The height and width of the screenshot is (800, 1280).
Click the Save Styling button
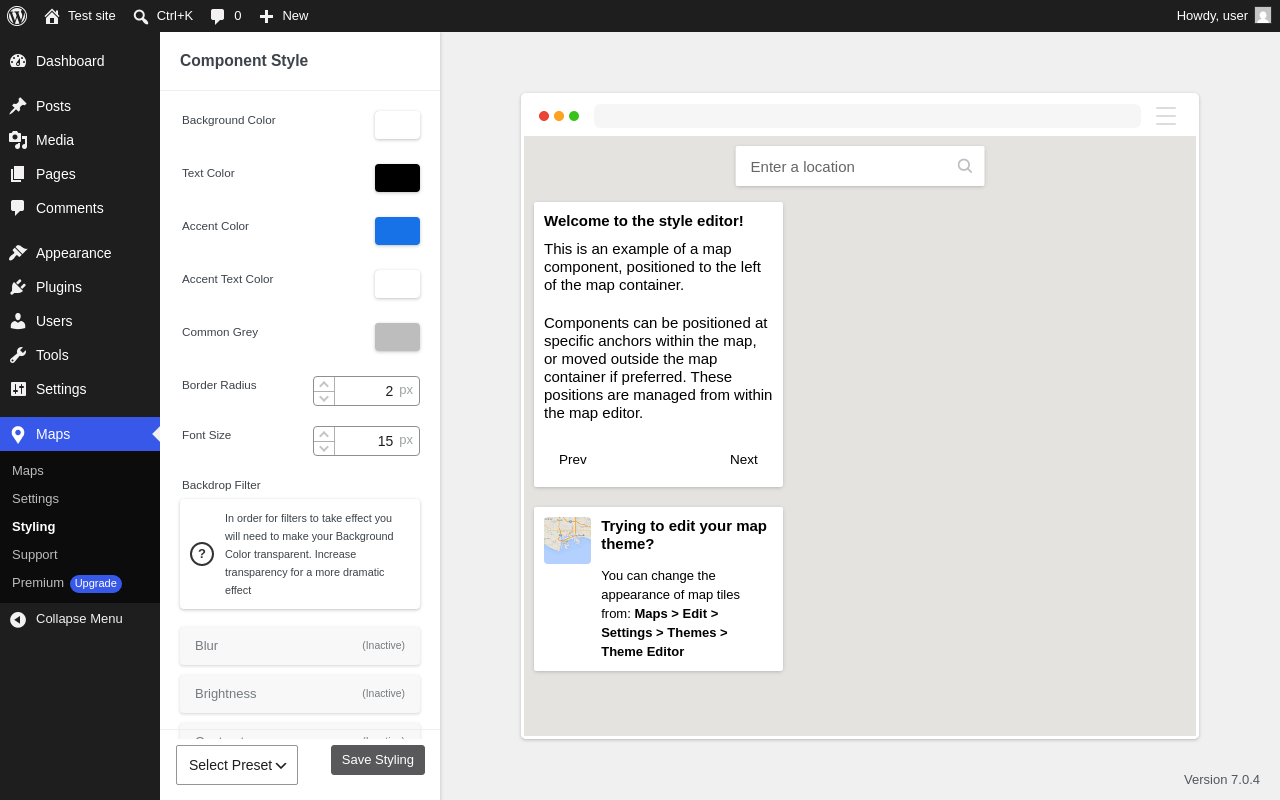[x=378, y=760]
